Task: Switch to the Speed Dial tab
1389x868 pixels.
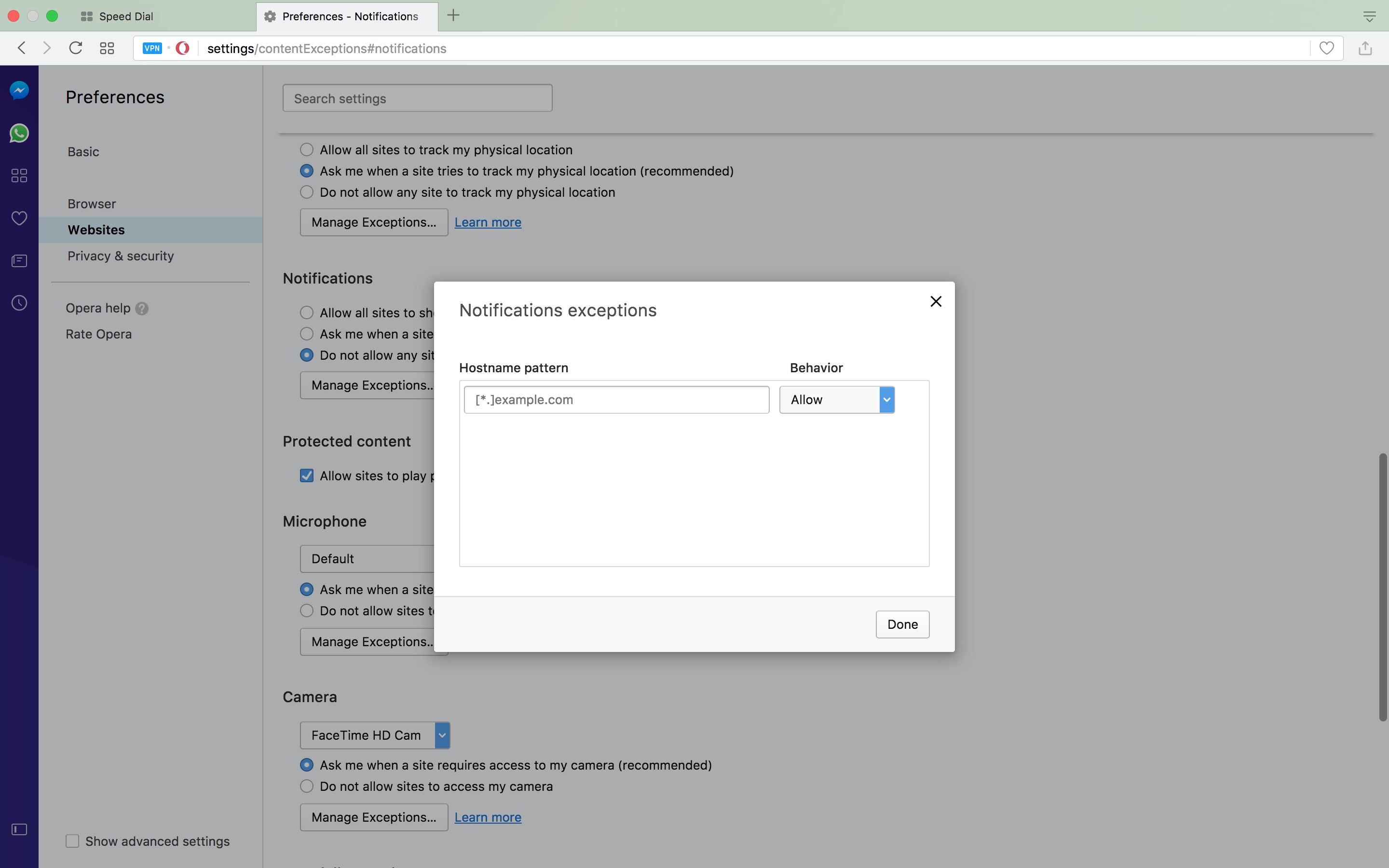Action: pyautogui.click(x=126, y=16)
